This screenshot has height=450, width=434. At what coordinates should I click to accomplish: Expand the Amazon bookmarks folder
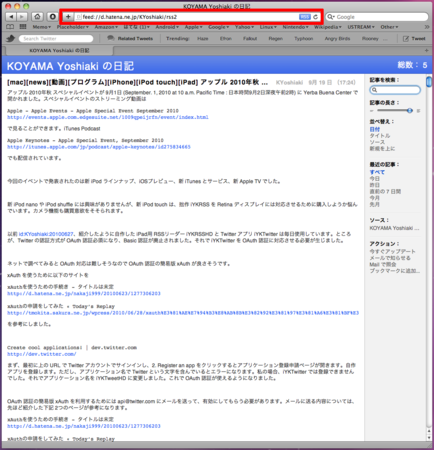(x=106, y=27)
